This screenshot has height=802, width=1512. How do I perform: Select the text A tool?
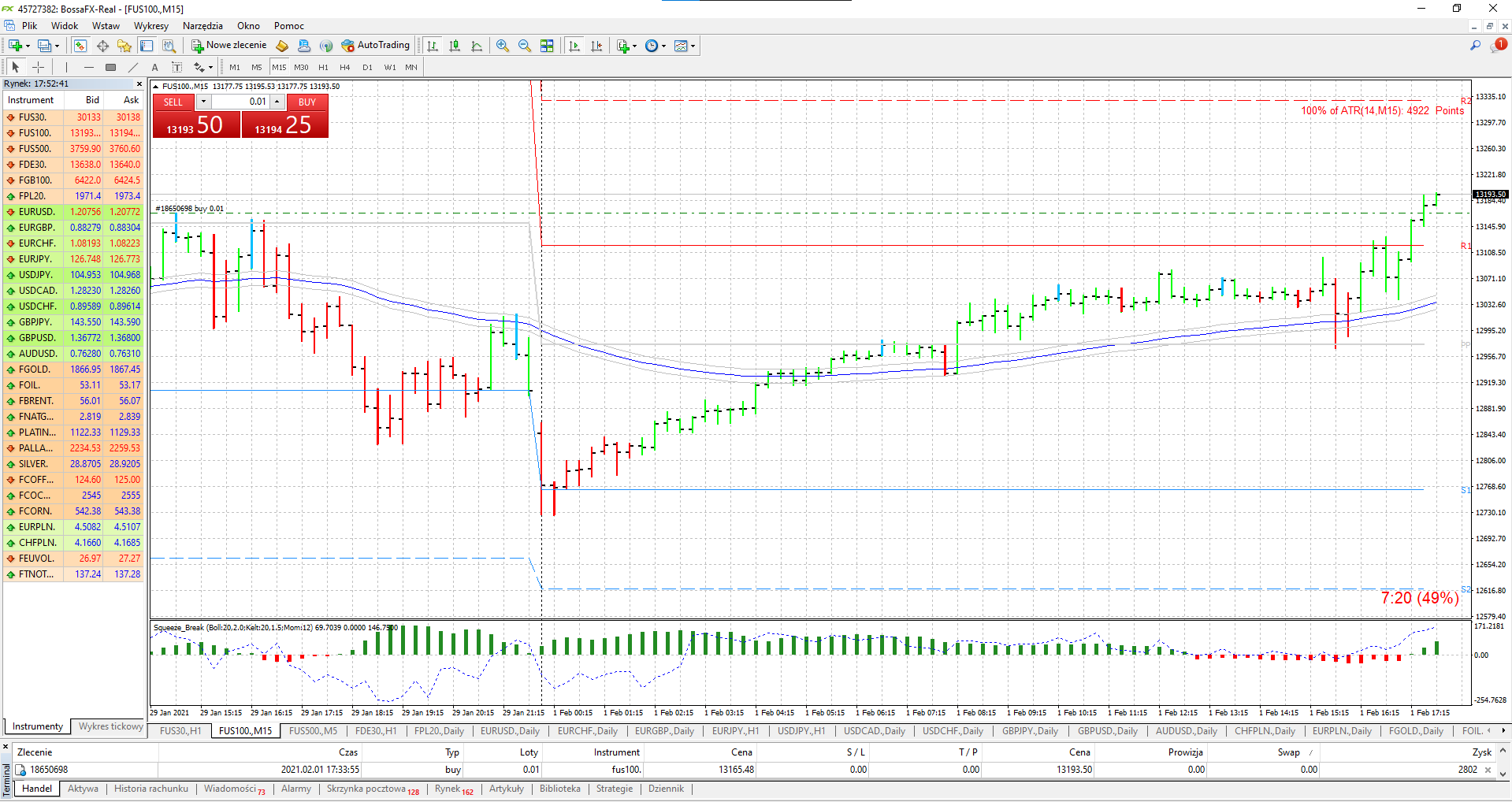(x=155, y=67)
